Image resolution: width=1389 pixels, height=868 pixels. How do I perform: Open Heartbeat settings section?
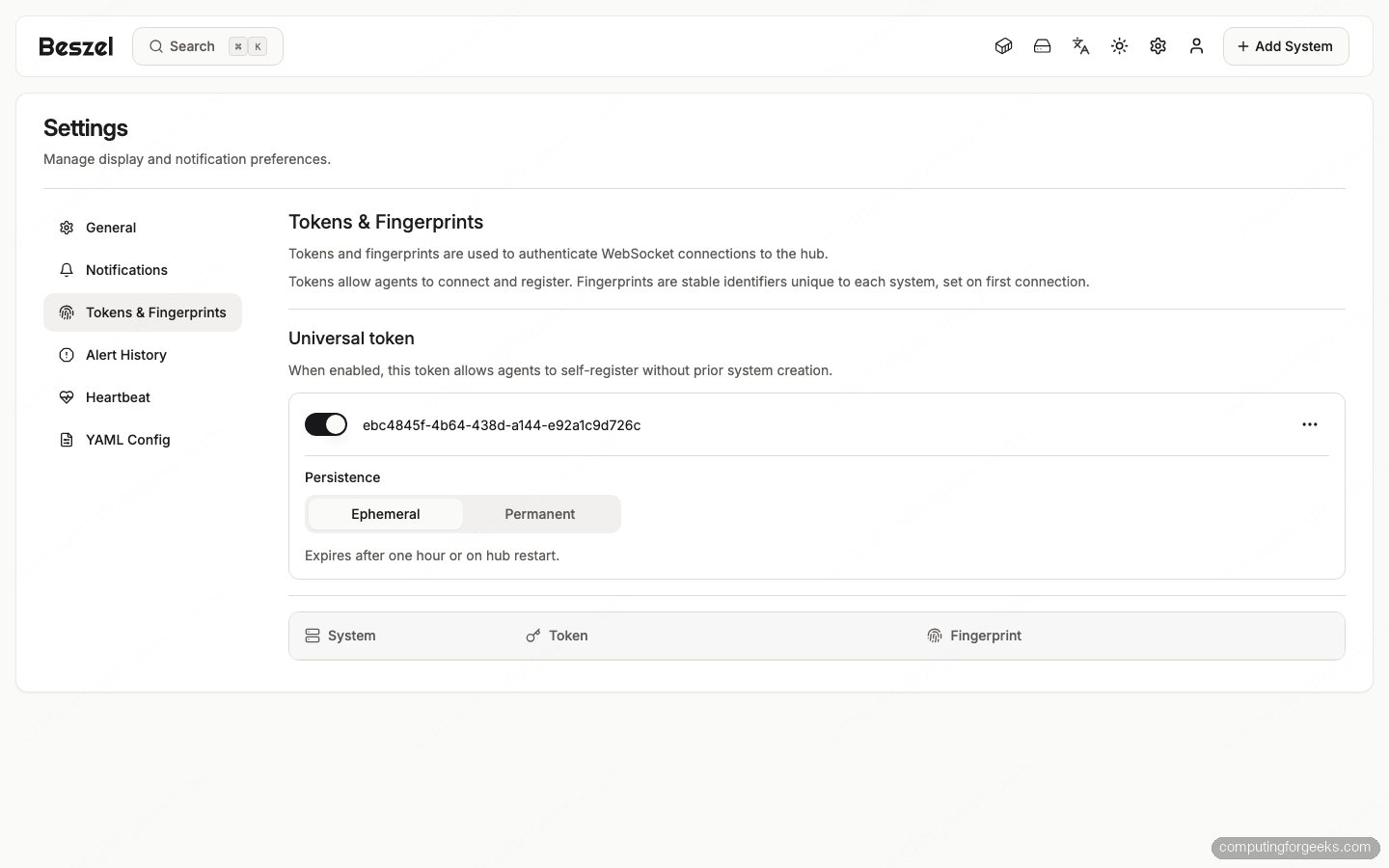point(143,397)
